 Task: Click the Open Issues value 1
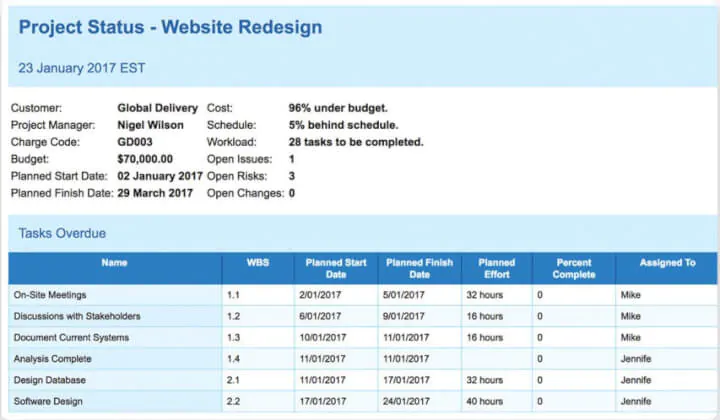pyautogui.click(x=292, y=159)
